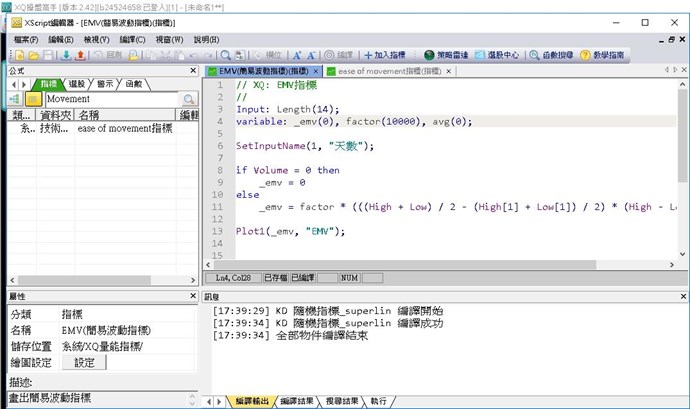This screenshot has height=409, width=690.
Task: Close the 公式 panel with its X
Action: tap(193, 72)
